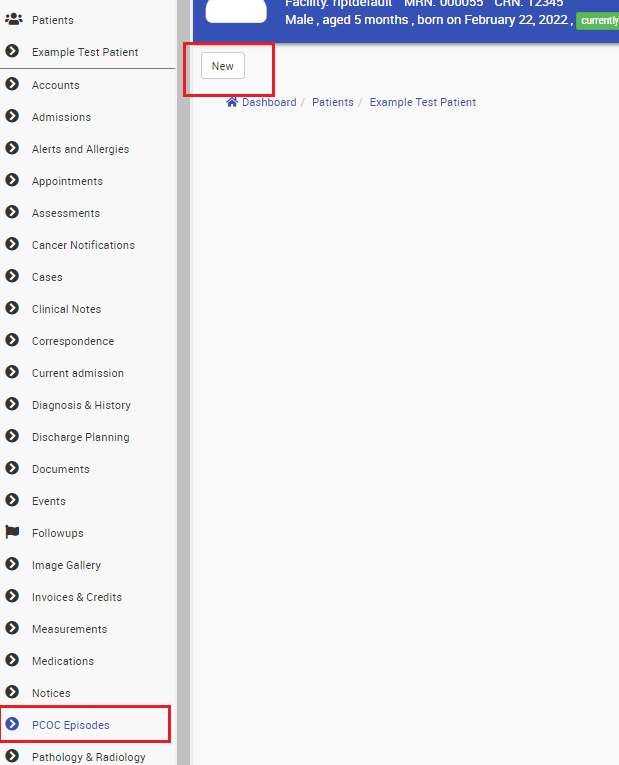619x765 pixels.
Task: Click the arrow icon beside Discharge Planning
Action: click(12, 436)
